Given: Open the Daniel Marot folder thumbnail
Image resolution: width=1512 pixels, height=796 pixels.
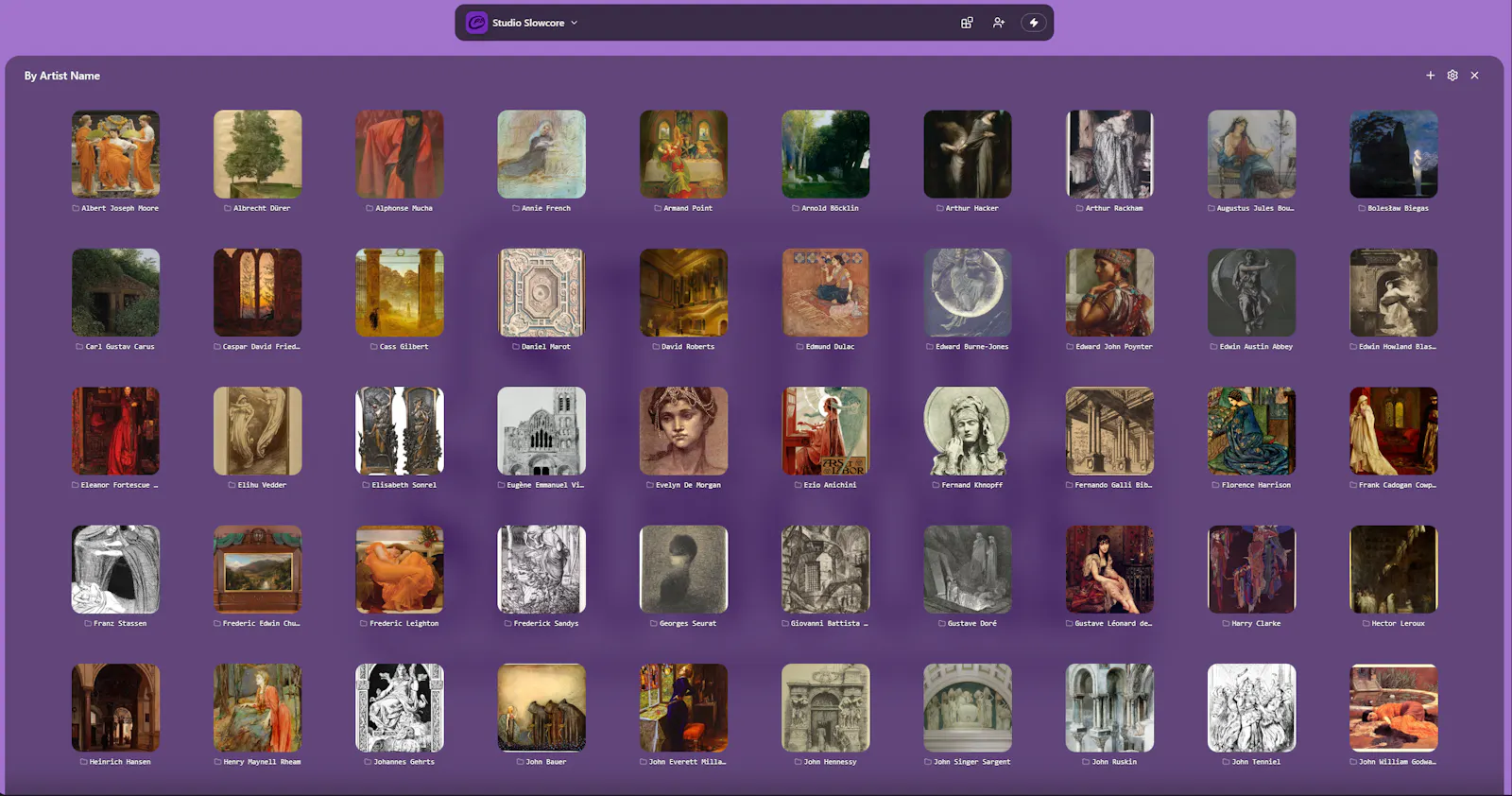Looking at the screenshot, I should [x=541, y=293].
